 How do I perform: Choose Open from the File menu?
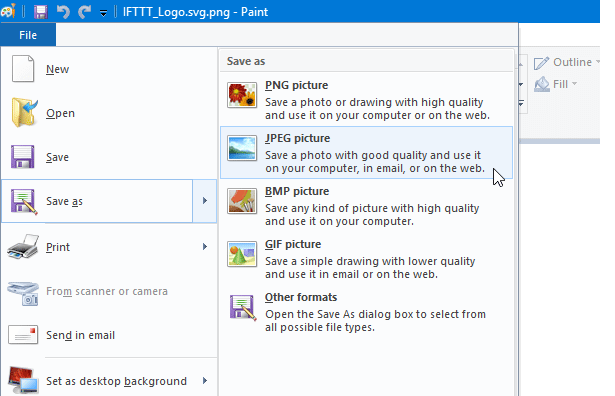click(109, 113)
